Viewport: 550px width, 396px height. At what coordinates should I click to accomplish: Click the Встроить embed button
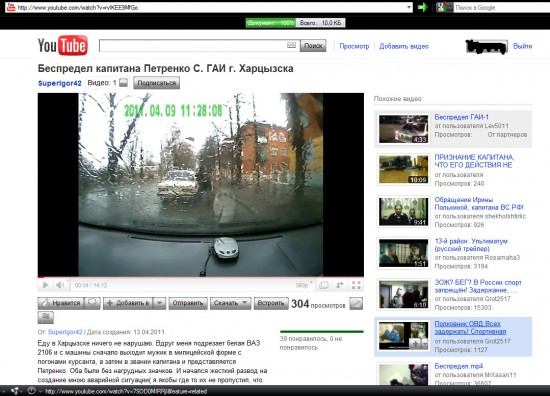pyautogui.click(x=271, y=303)
